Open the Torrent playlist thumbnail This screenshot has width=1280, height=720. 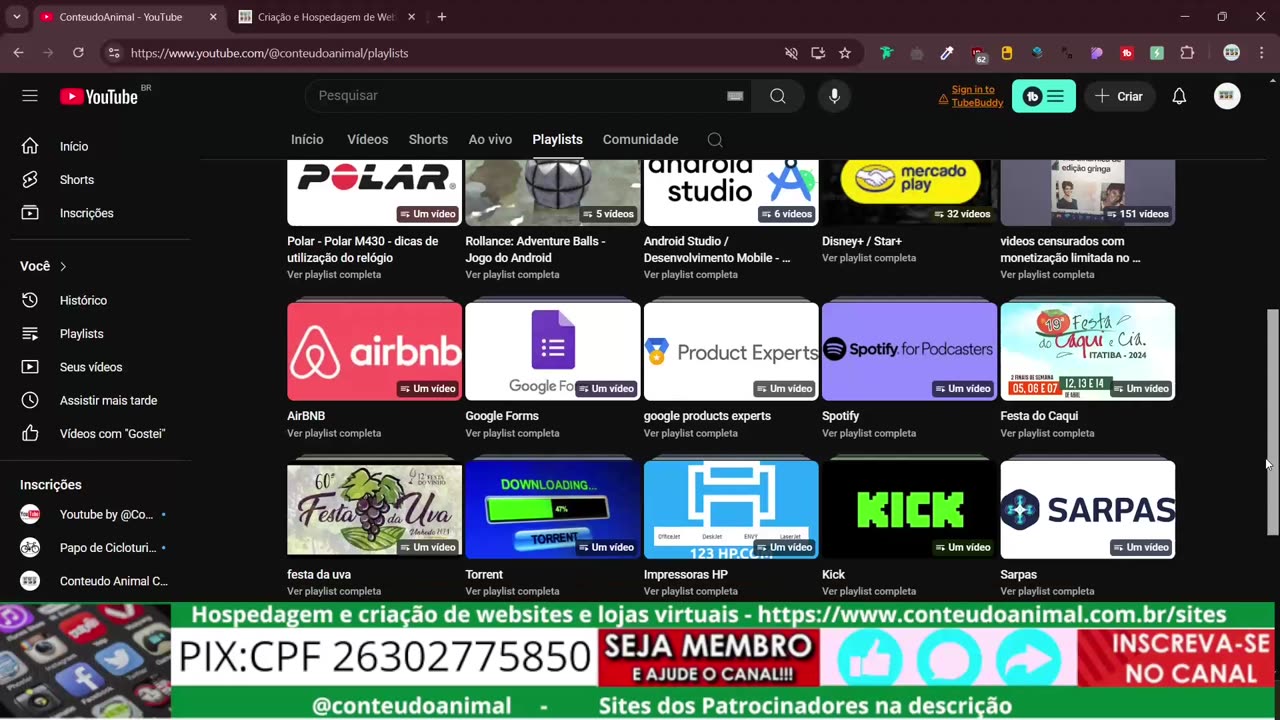pos(552,509)
